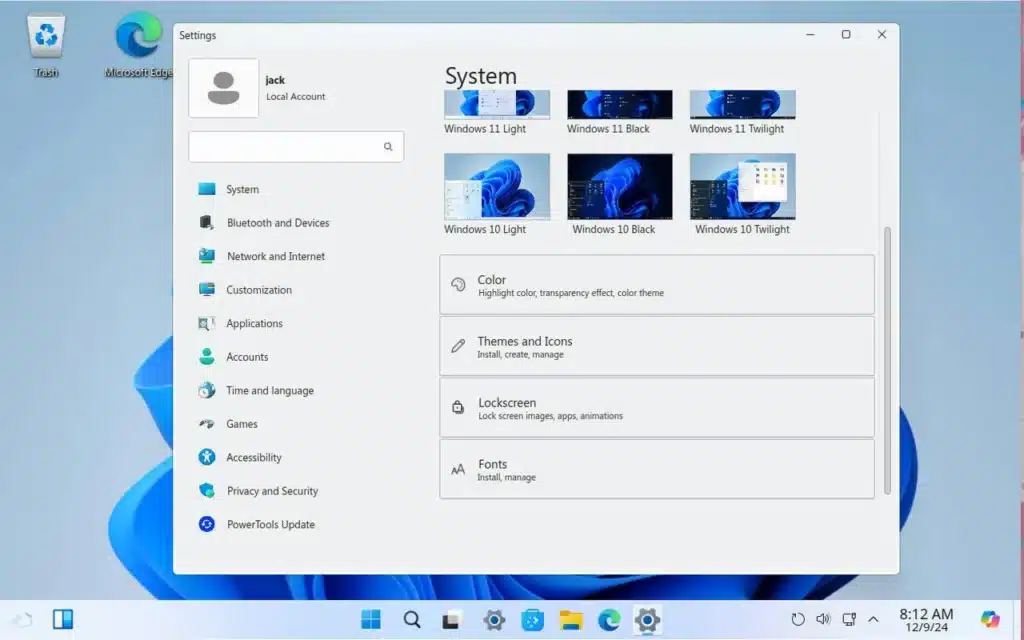This screenshot has width=1024, height=640.
Task: Open Themes and Icons card
Action: click(x=657, y=346)
